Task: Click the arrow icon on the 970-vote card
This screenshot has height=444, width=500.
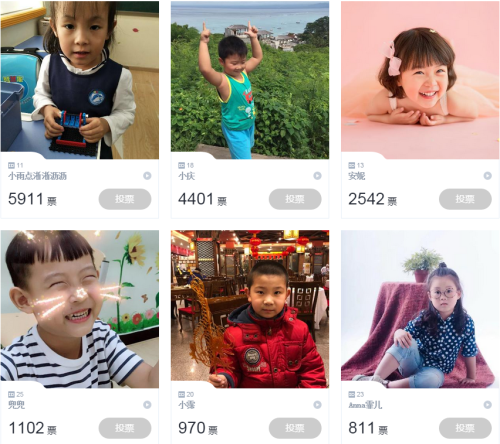Action: (x=317, y=405)
